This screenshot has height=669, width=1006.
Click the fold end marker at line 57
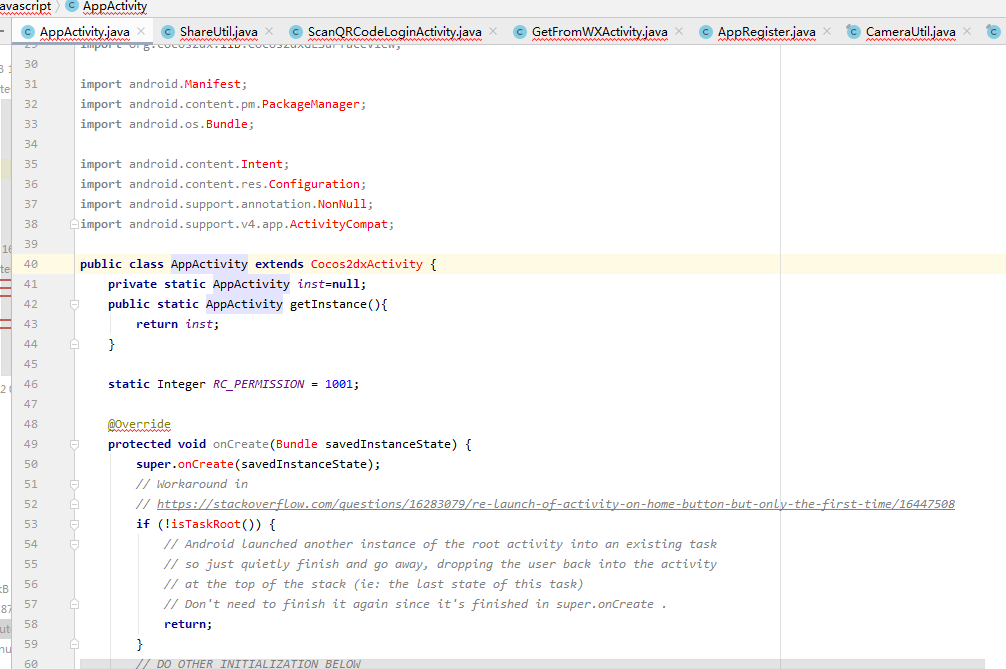point(74,604)
